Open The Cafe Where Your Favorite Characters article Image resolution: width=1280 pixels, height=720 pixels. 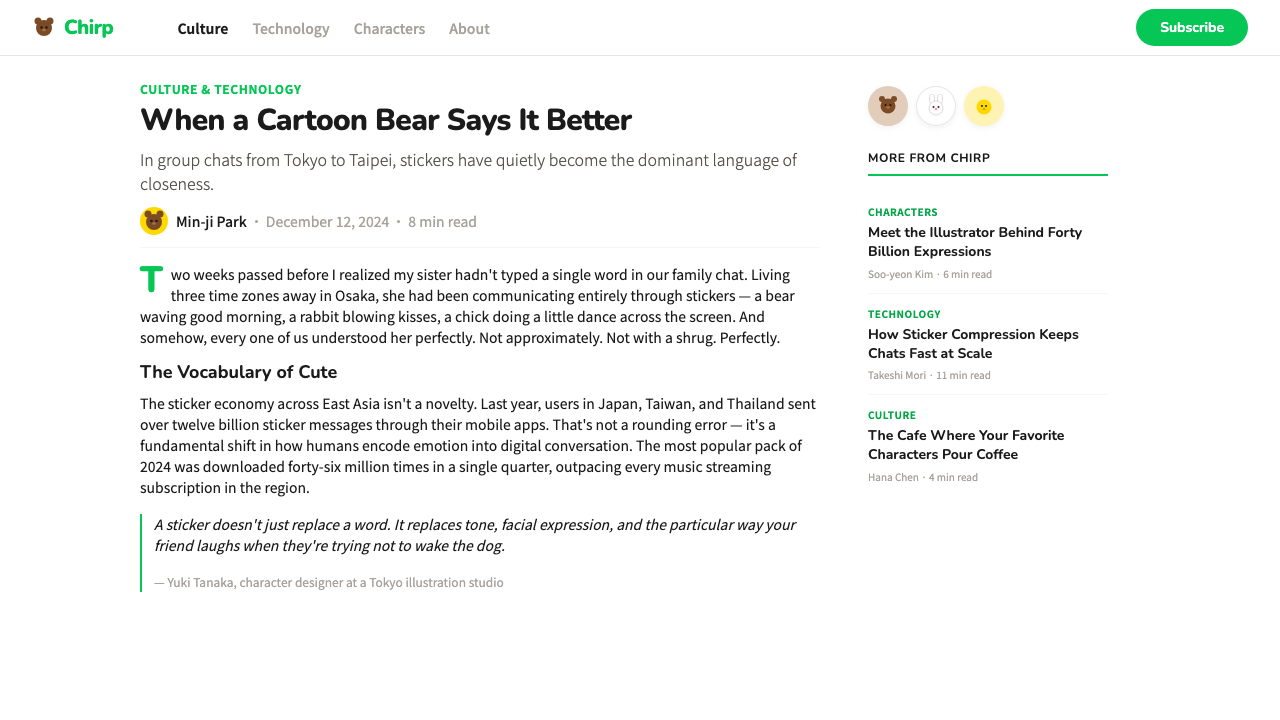(966, 445)
